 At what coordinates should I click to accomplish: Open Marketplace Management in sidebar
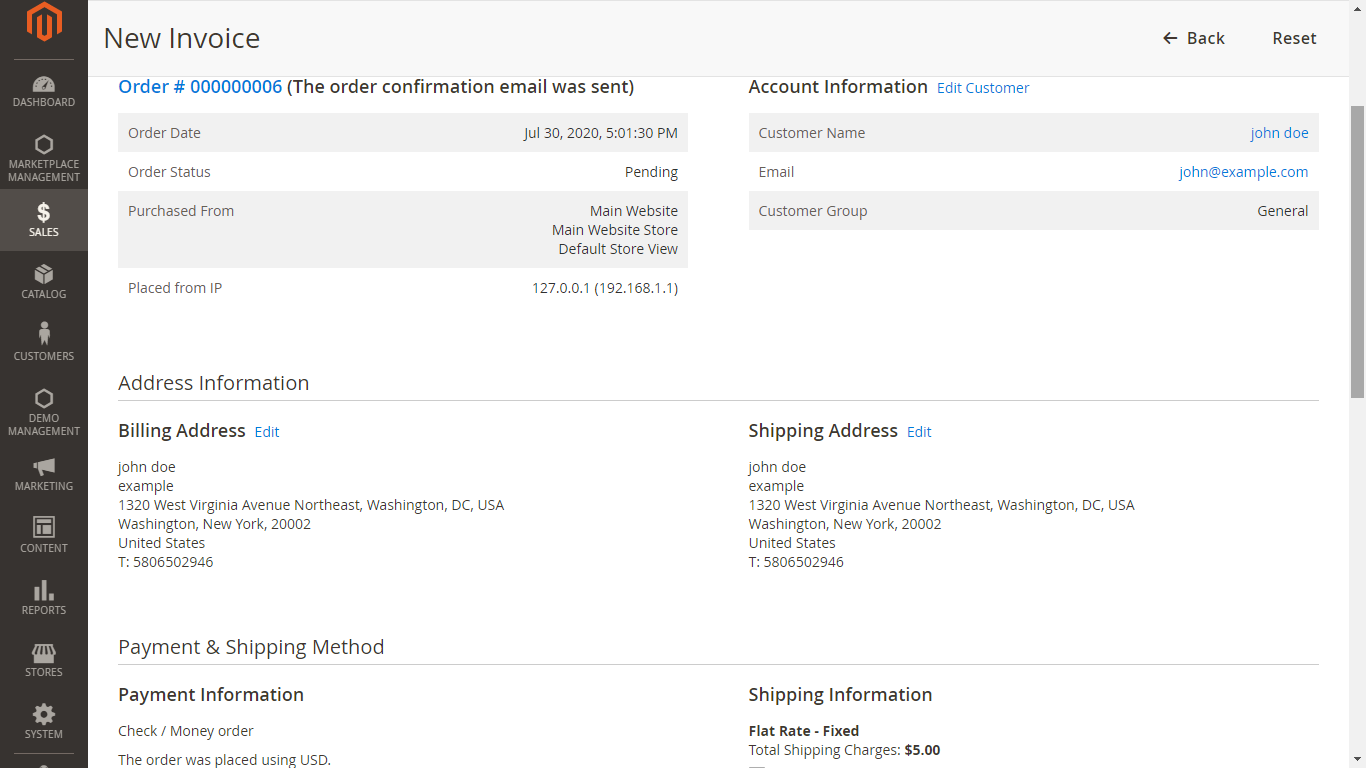coord(44,146)
